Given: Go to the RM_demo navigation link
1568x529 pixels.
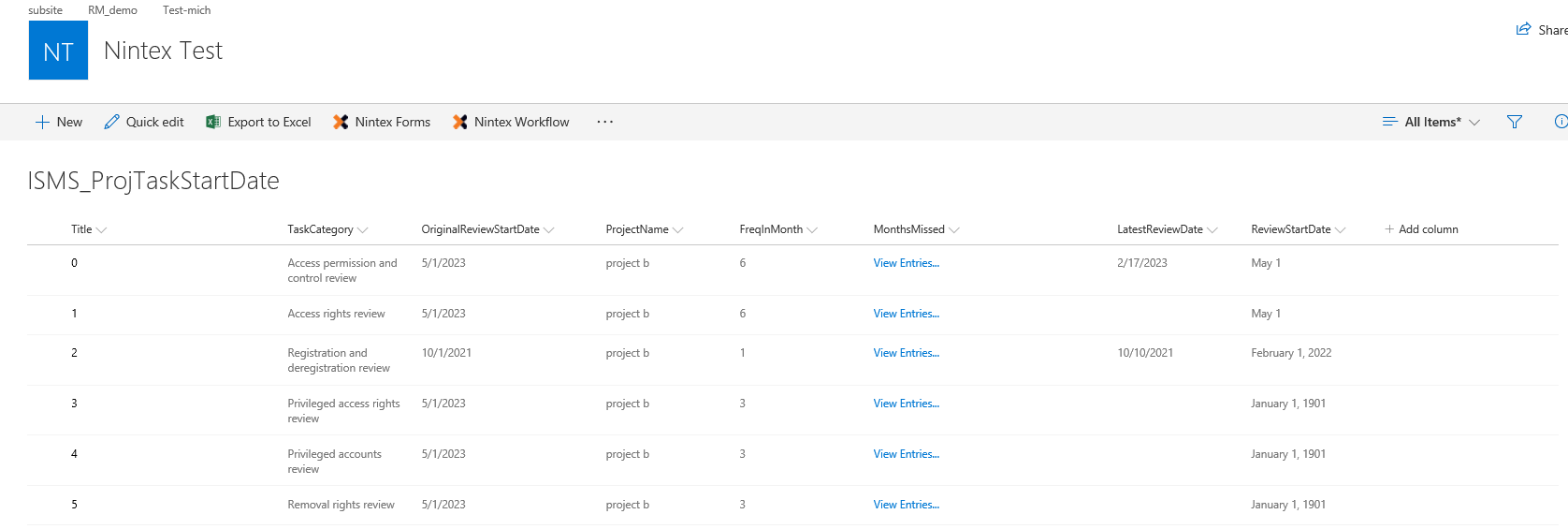Looking at the screenshot, I should pos(112,10).
